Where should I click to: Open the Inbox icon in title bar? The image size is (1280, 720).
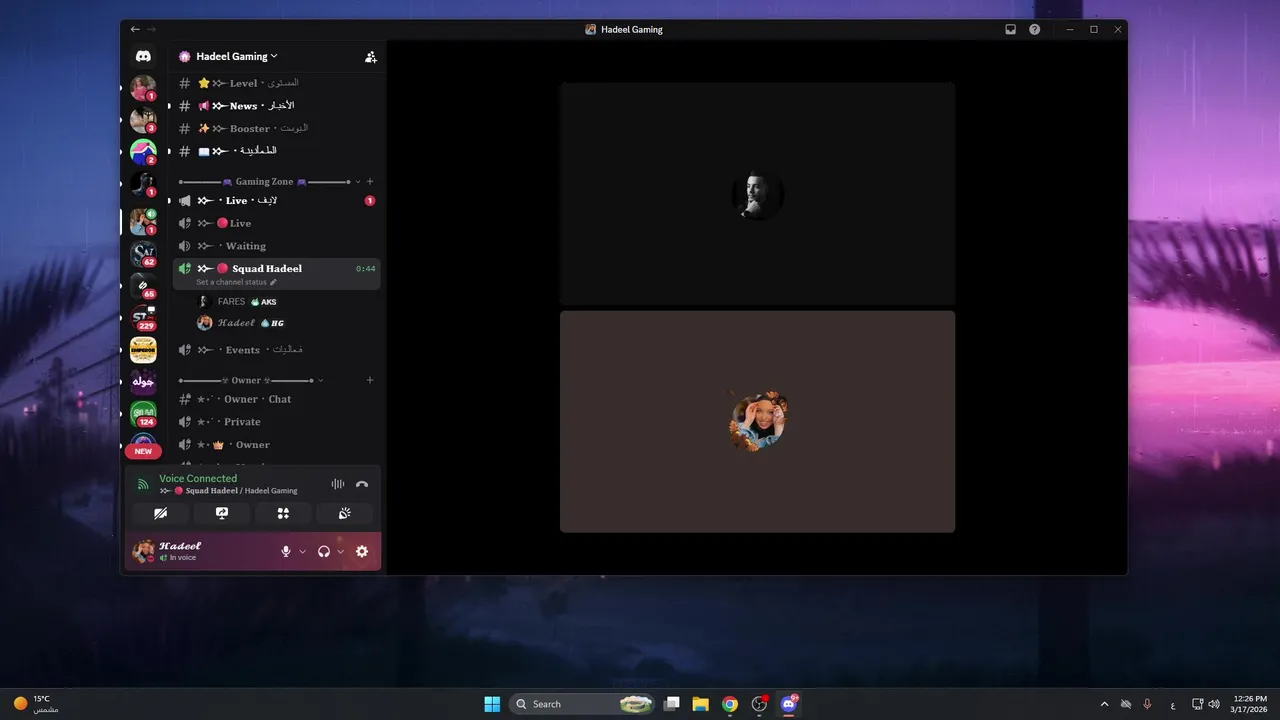click(1011, 29)
